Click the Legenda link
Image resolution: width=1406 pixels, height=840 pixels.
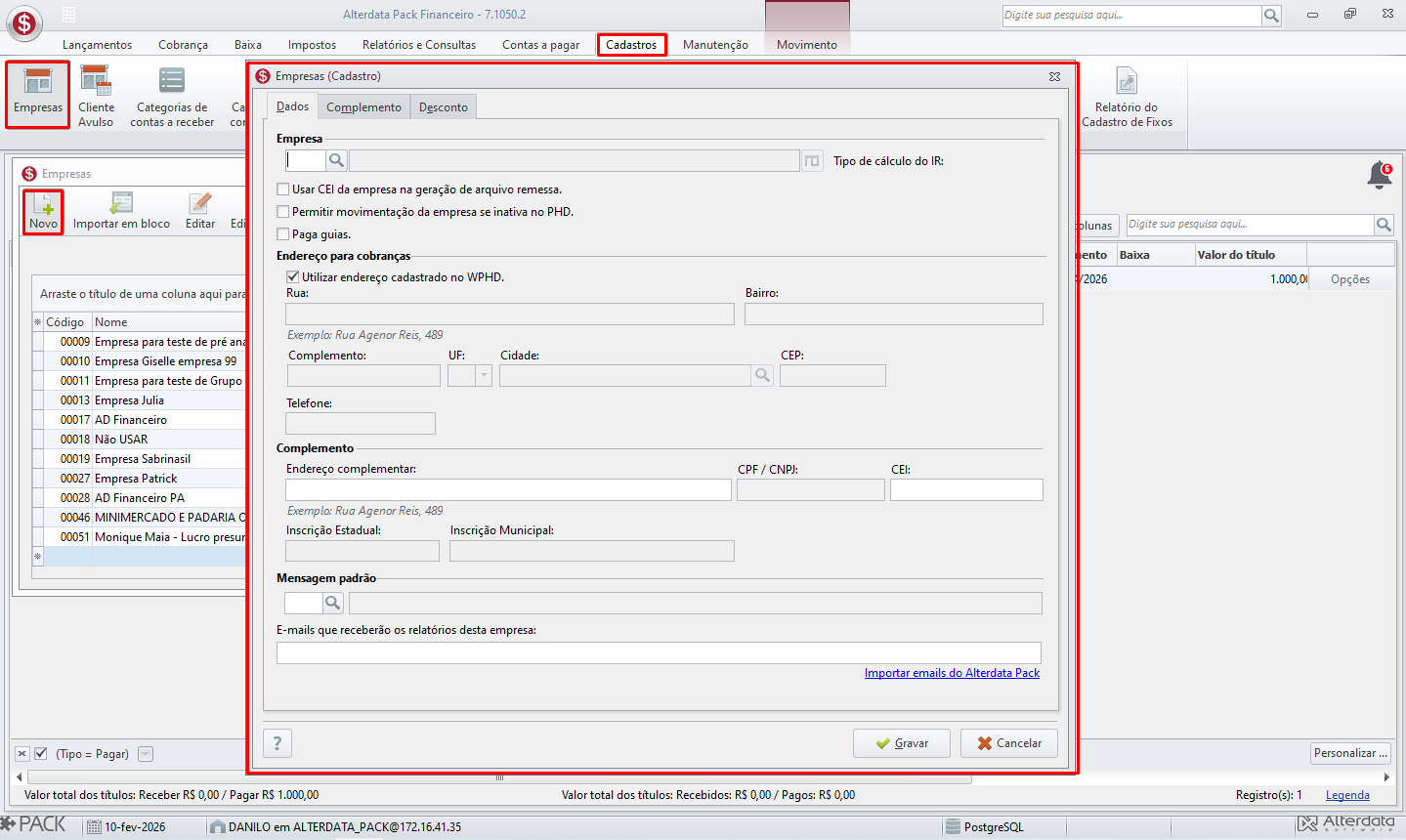(x=1347, y=795)
